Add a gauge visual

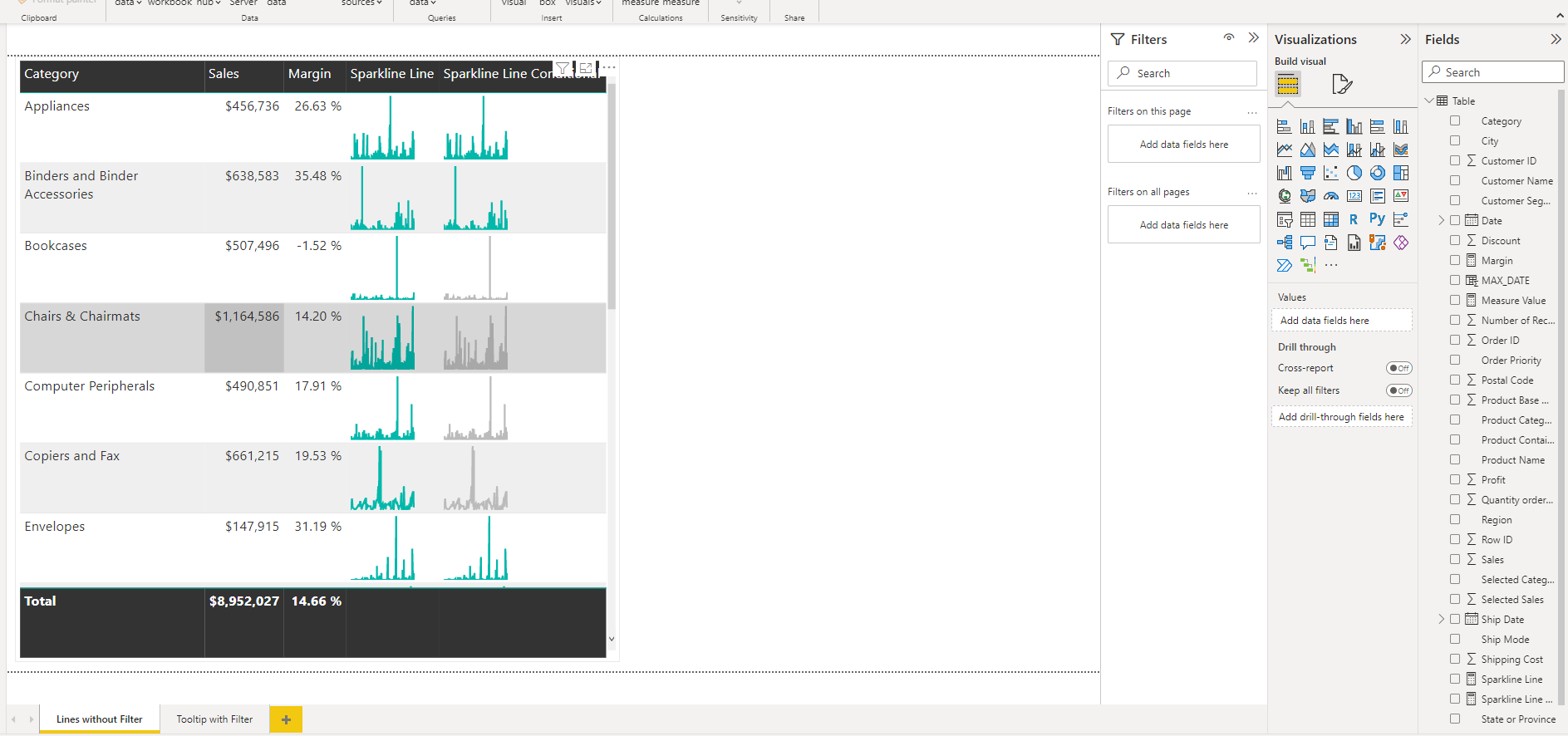point(1331,196)
